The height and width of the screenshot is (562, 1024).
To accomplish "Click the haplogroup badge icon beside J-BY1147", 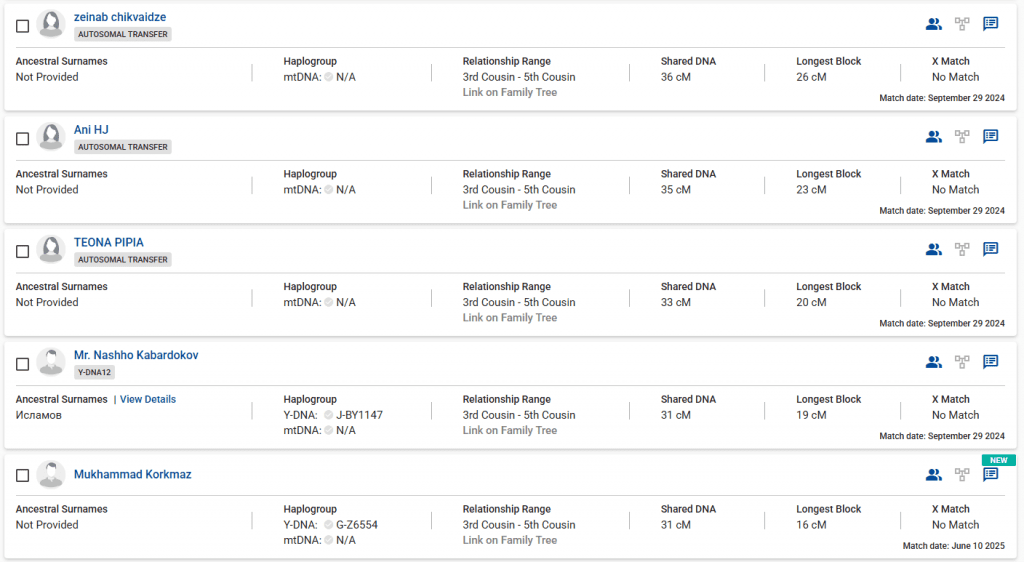I will (328, 415).
